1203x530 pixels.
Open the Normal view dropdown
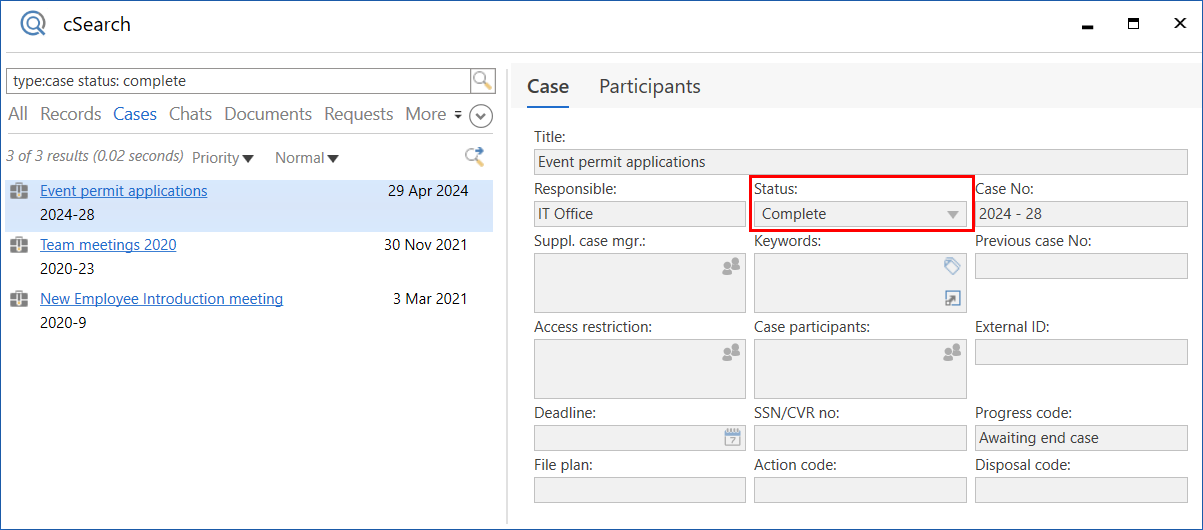(307, 158)
